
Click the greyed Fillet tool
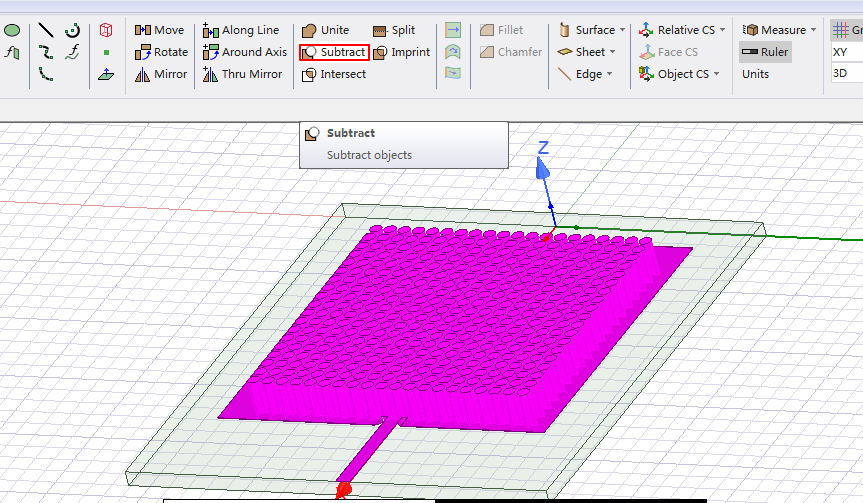(501, 30)
